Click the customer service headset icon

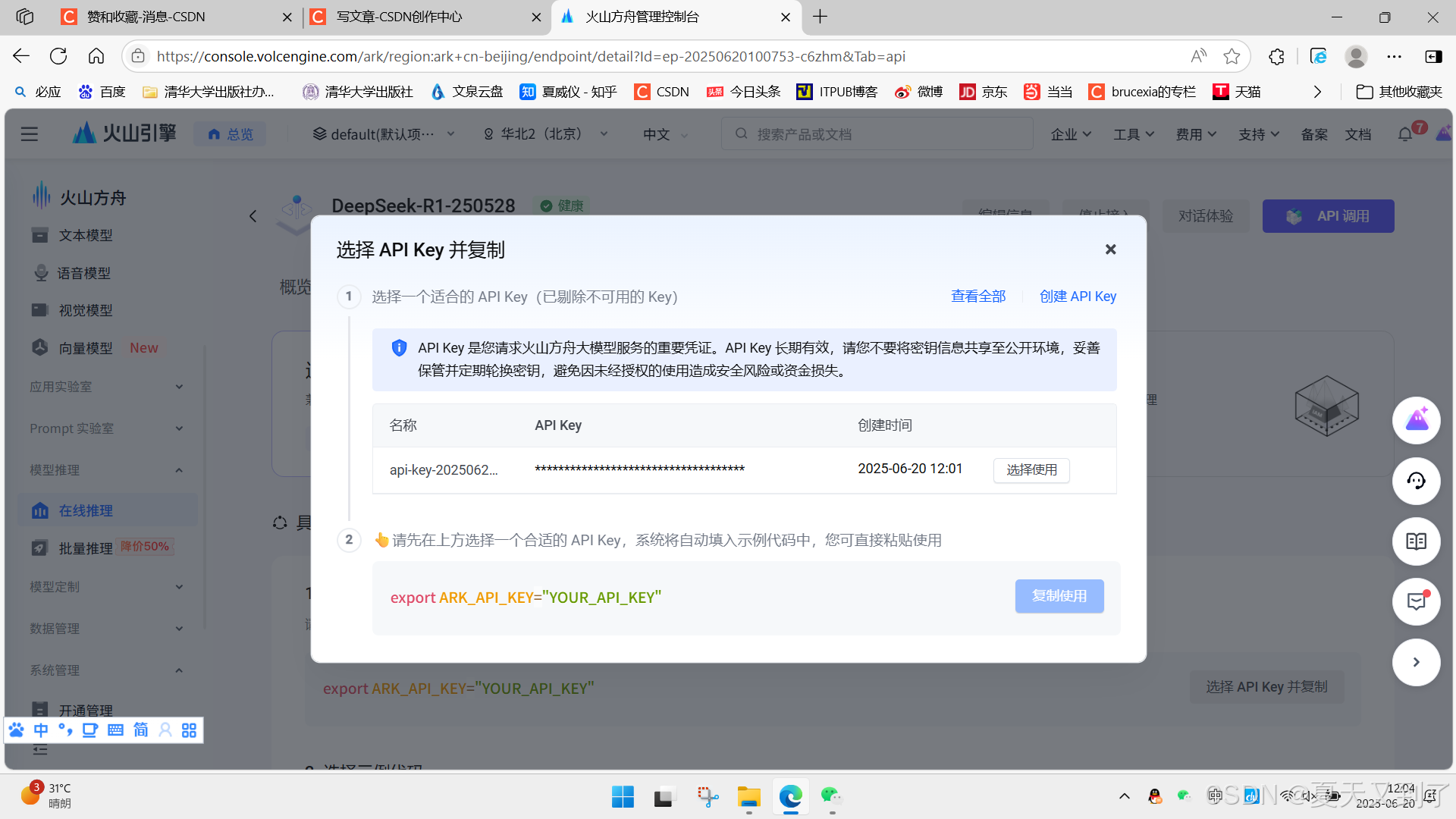click(1416, 481)
